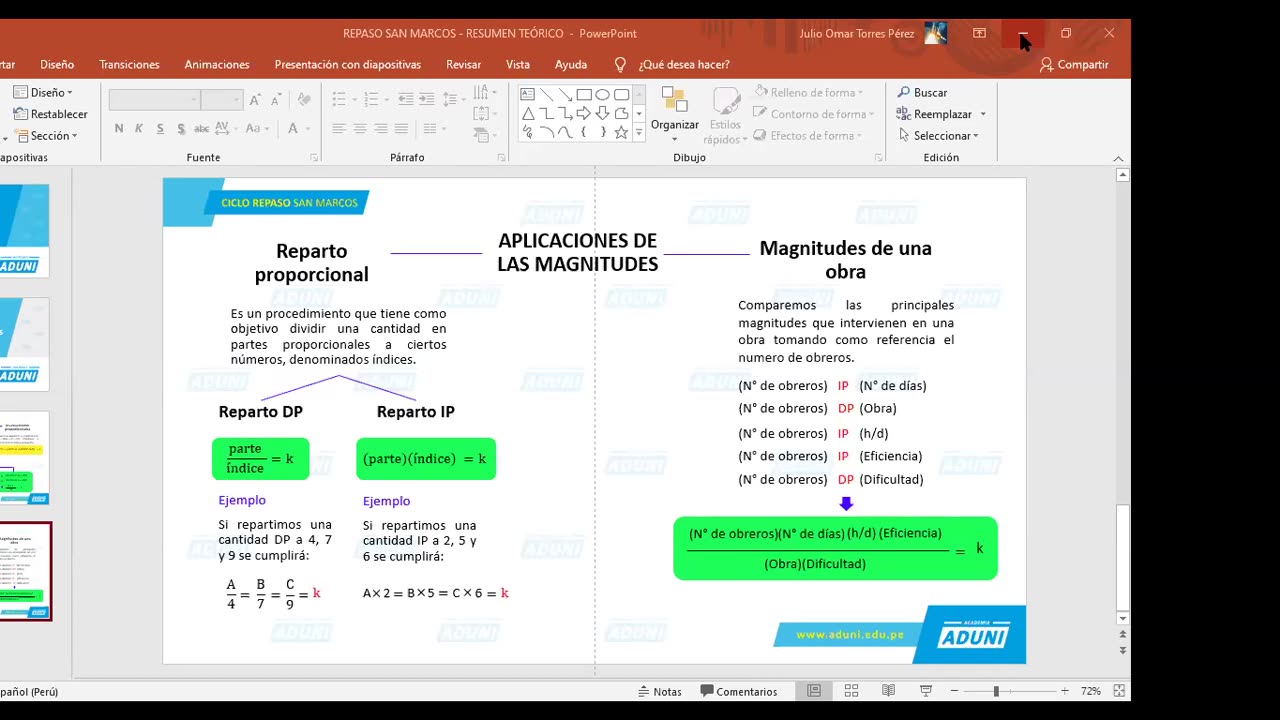Choose the rounded rectangle shape
The height and width of the screenshot is (720, 1280).
point(621,94)
